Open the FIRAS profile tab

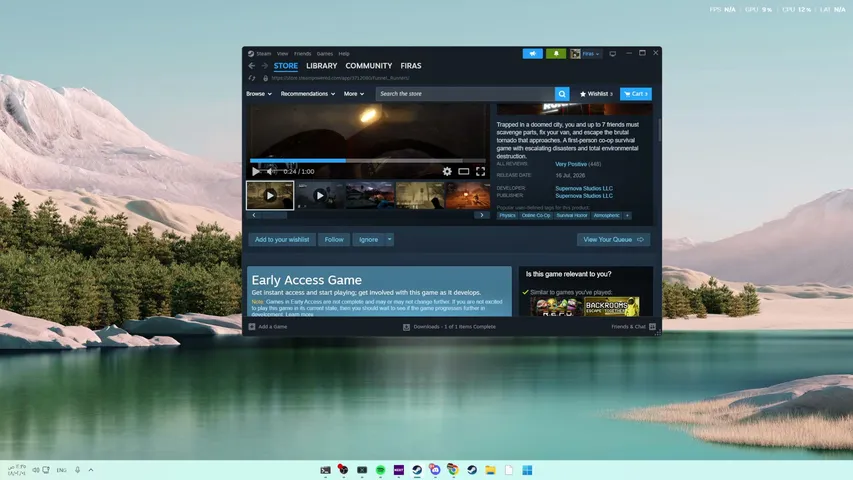click(x=411, y=66)
